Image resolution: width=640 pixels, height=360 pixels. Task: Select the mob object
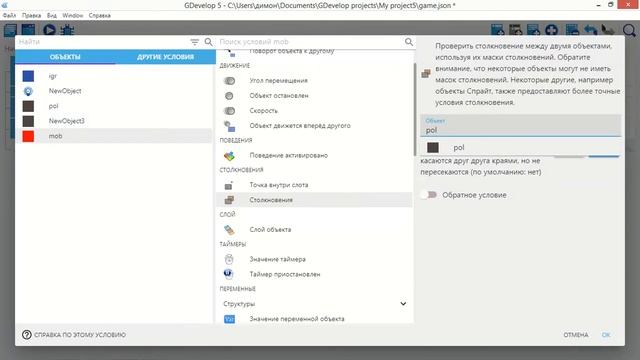pyautogui.click(x=113, y=136)
